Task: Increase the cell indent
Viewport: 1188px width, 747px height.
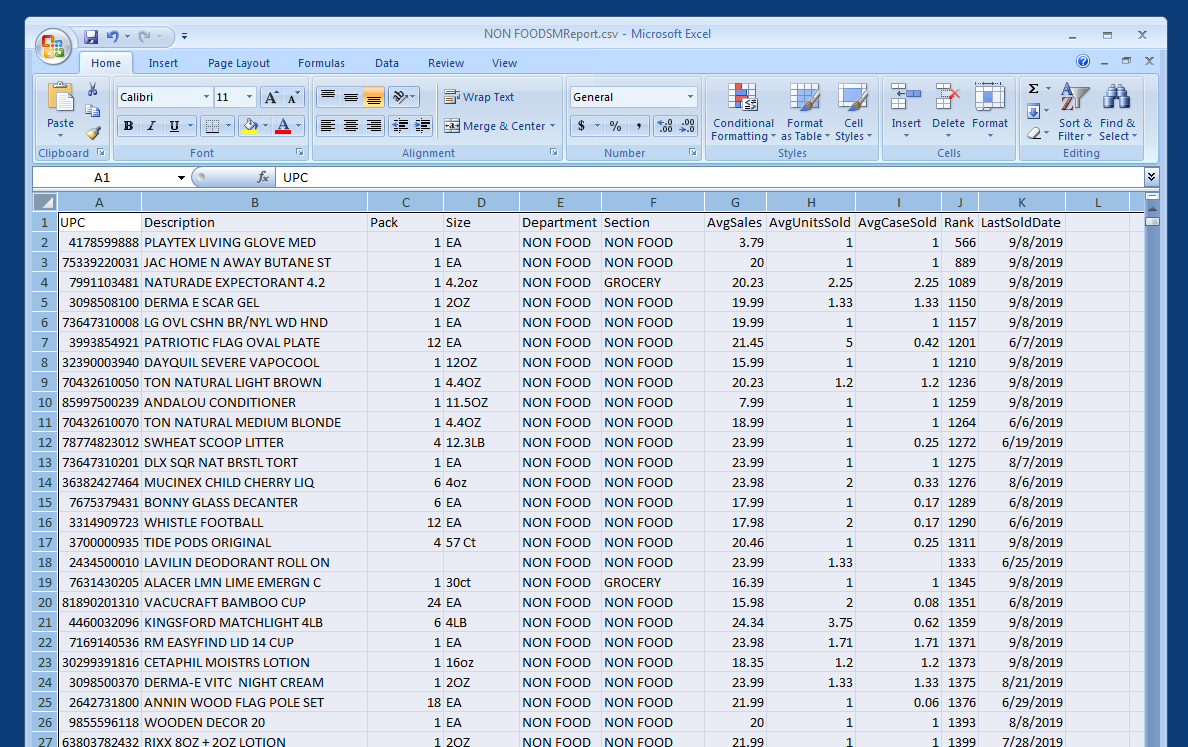Action: [423, 126]
